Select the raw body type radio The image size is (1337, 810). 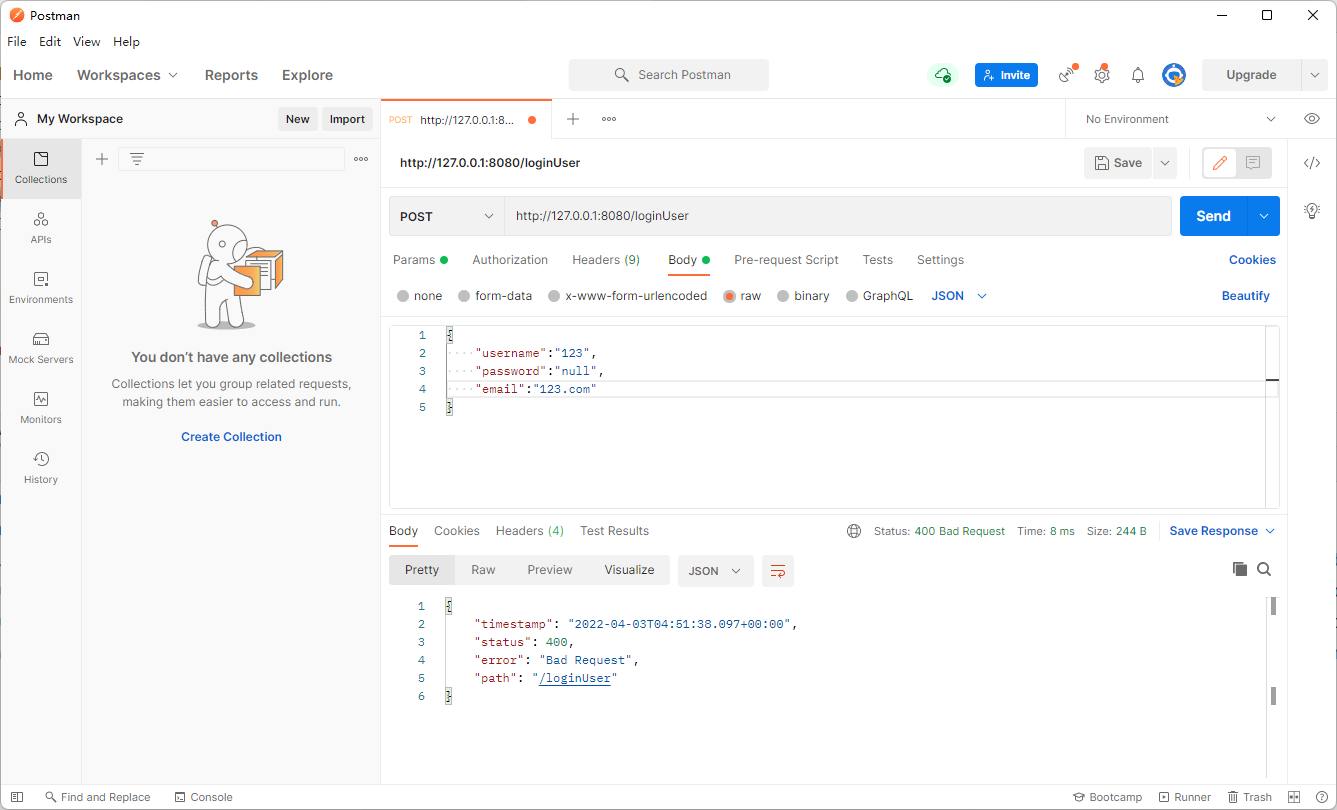point(729,296)
